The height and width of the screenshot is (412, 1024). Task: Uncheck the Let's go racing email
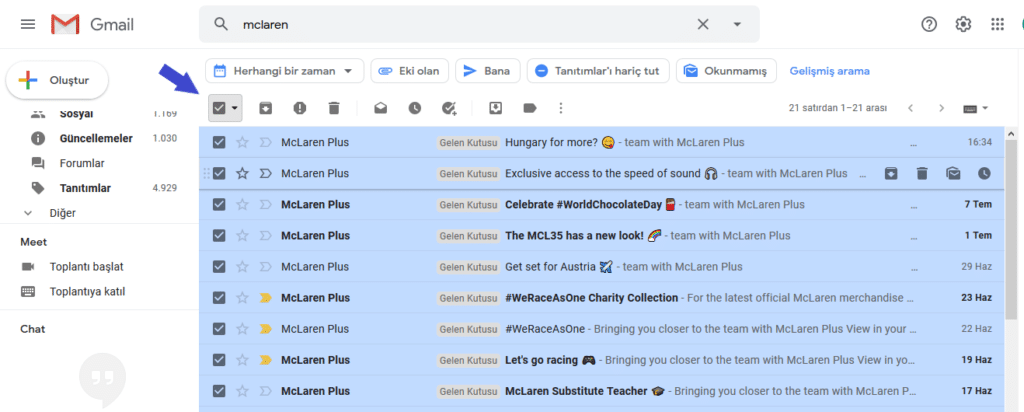click(x=219, y=360)
